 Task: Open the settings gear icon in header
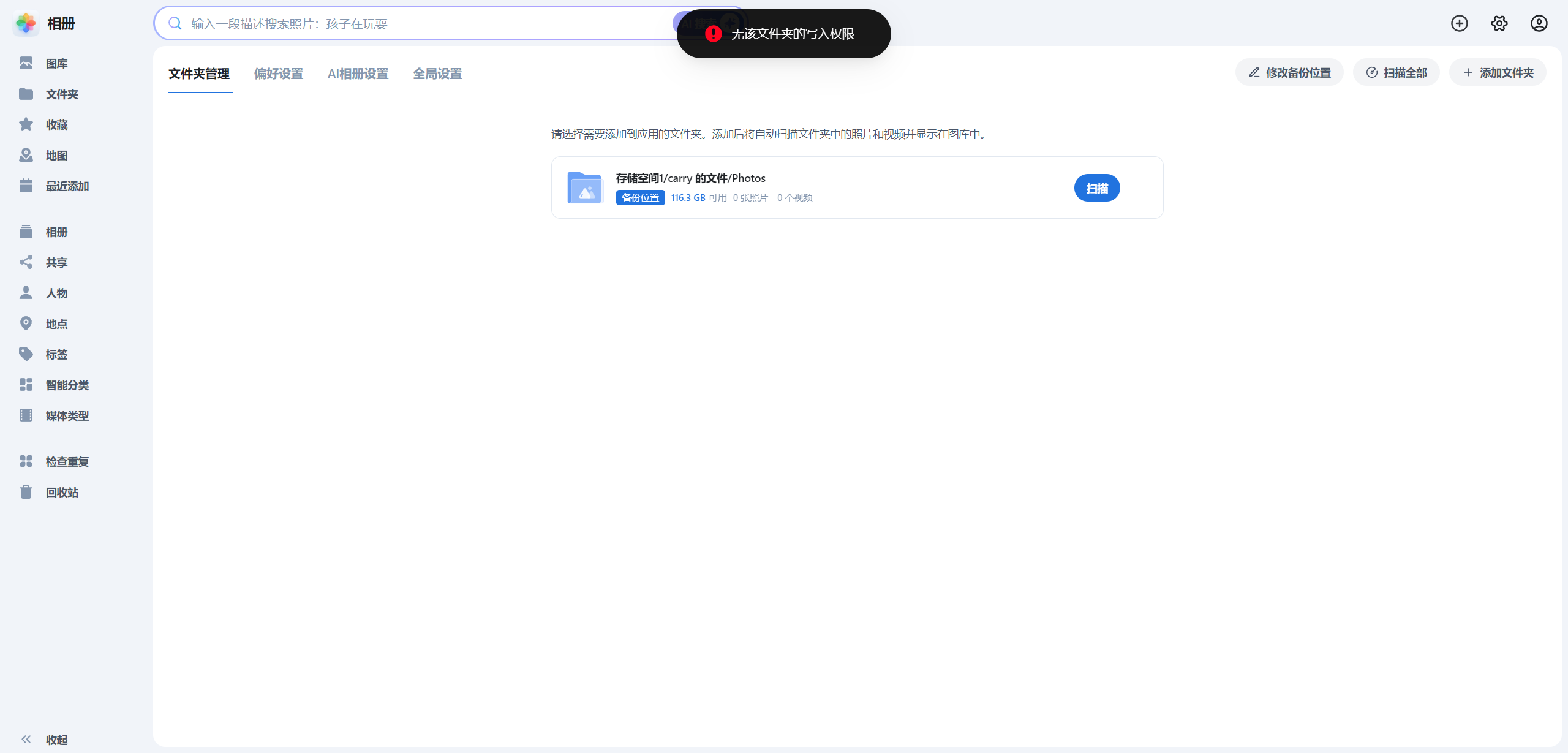coord(1499,23)
